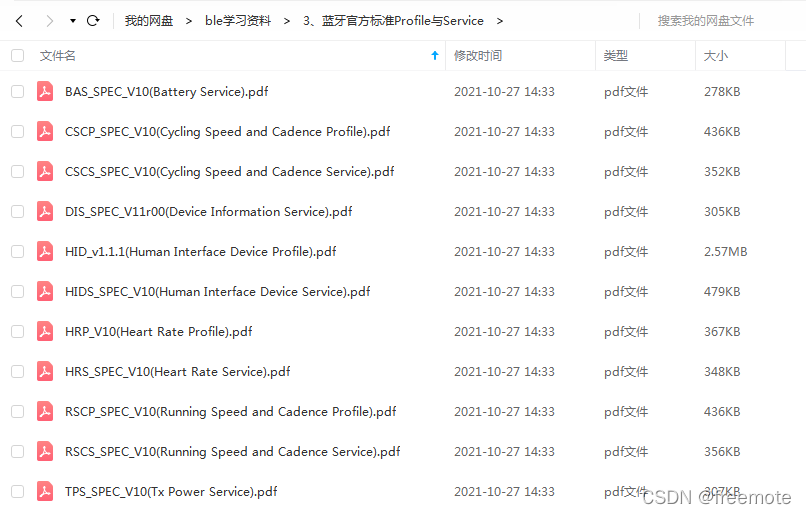Image resolution: width=806 pixels, height=514 pixels.
Task: Select DIS_SPEC_V11r00(Device Information Service).pdf
Action: (209, 212)
